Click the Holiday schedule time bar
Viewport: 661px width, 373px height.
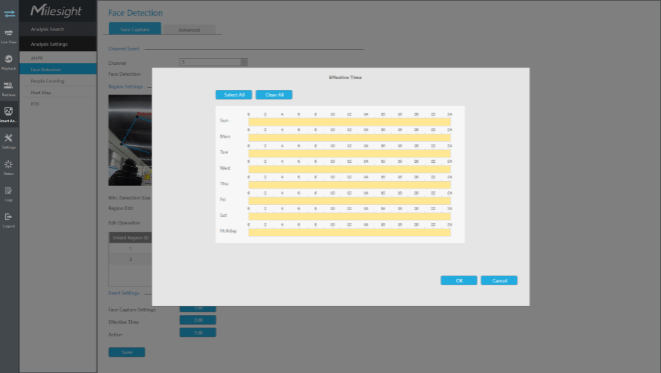coord(349,232)
